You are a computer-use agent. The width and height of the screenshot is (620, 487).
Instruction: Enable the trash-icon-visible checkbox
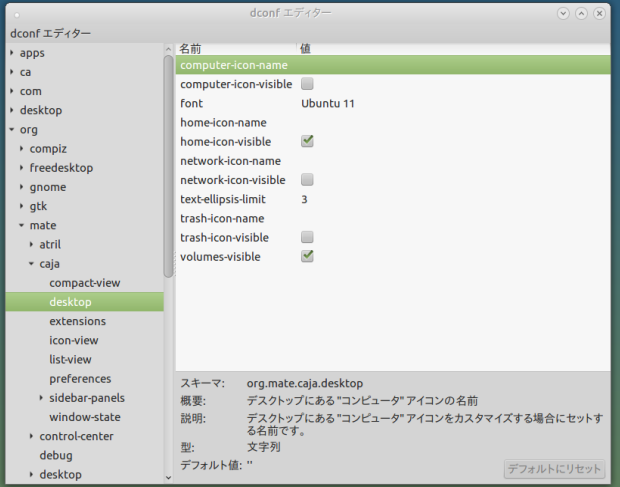307,237
